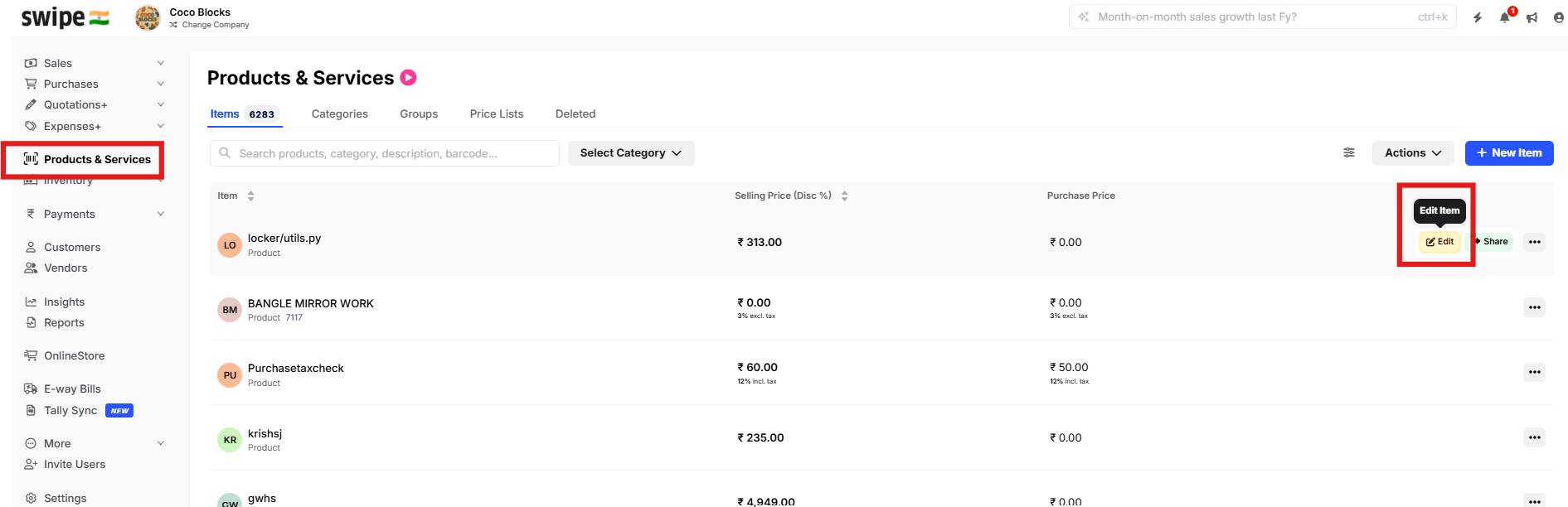The image size is (1568, 507).
Task: Open the announcements megaphone icon
Action: (x=1532, y=17)
